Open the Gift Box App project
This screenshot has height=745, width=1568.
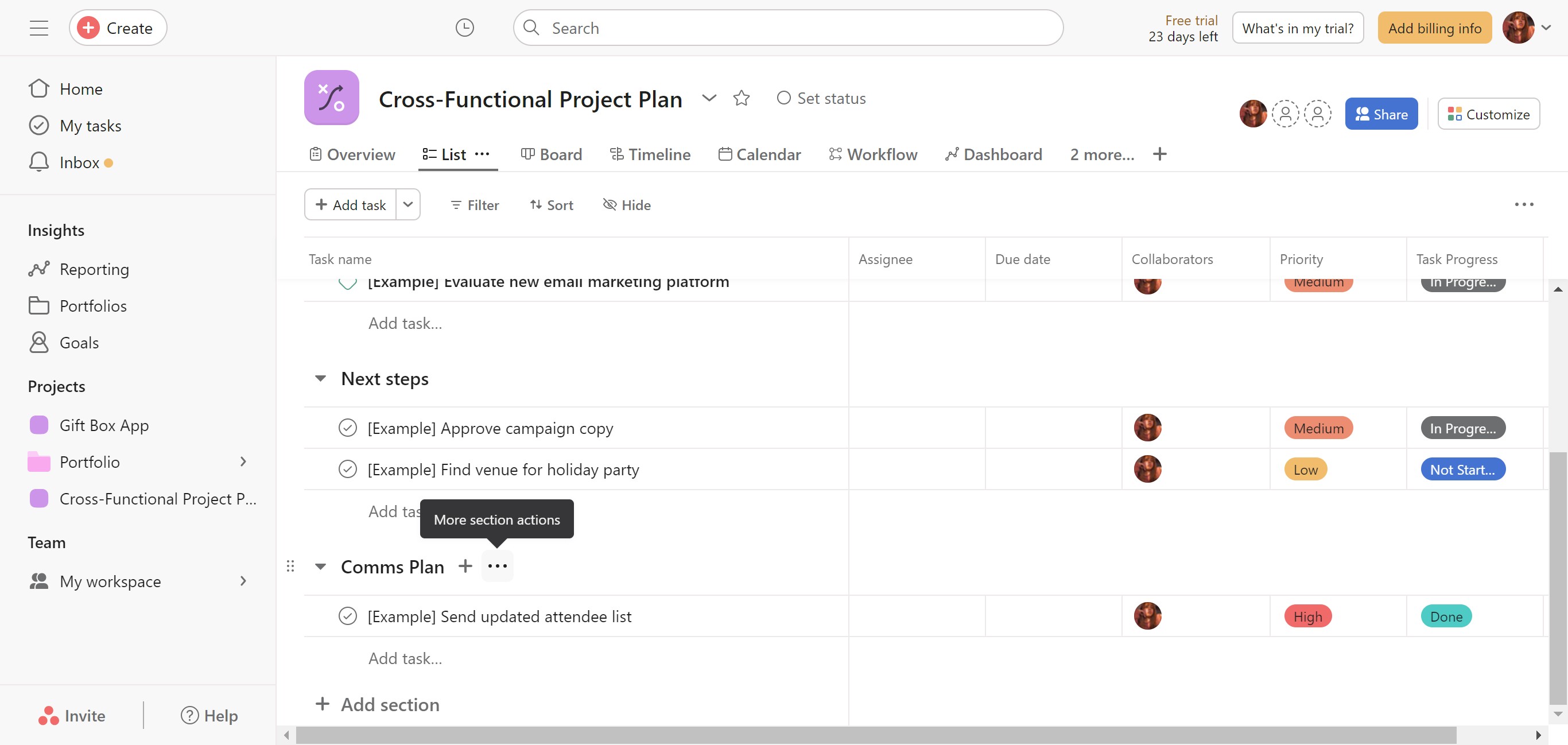tap(88, 425)
